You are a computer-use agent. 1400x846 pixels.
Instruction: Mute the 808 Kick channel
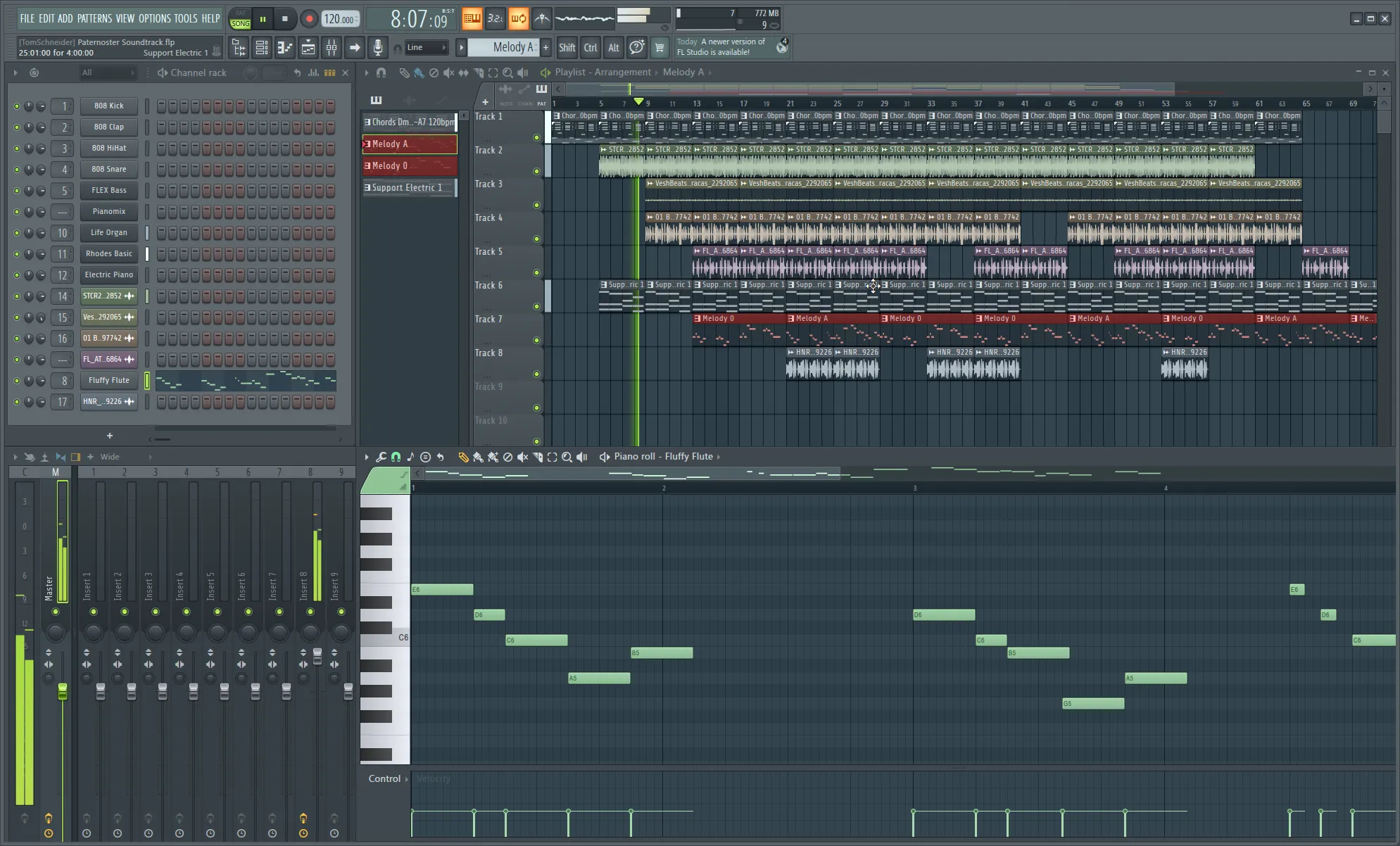(x=18, y=106)
